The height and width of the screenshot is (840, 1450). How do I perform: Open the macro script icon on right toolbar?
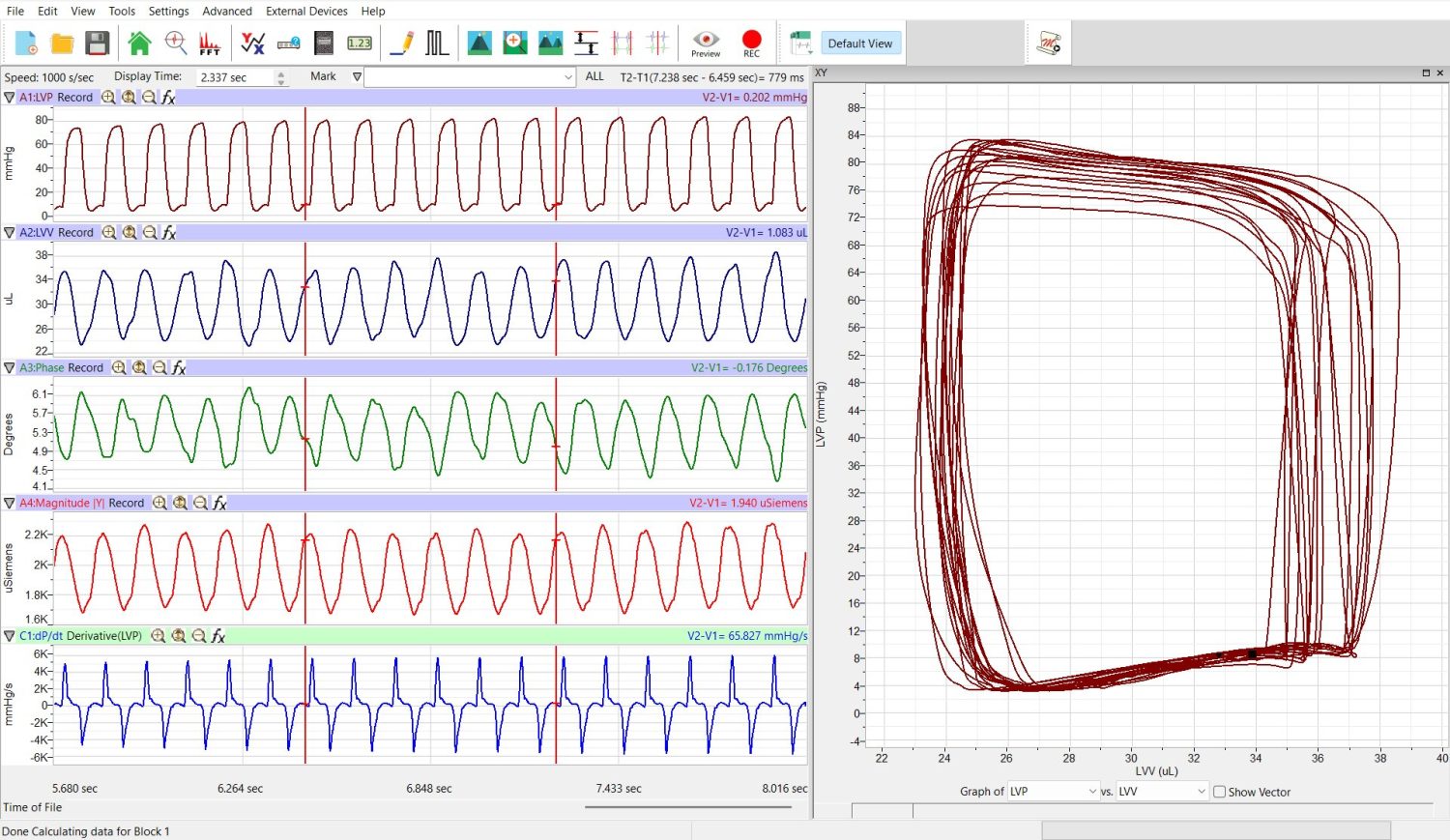click(1049, 43)
